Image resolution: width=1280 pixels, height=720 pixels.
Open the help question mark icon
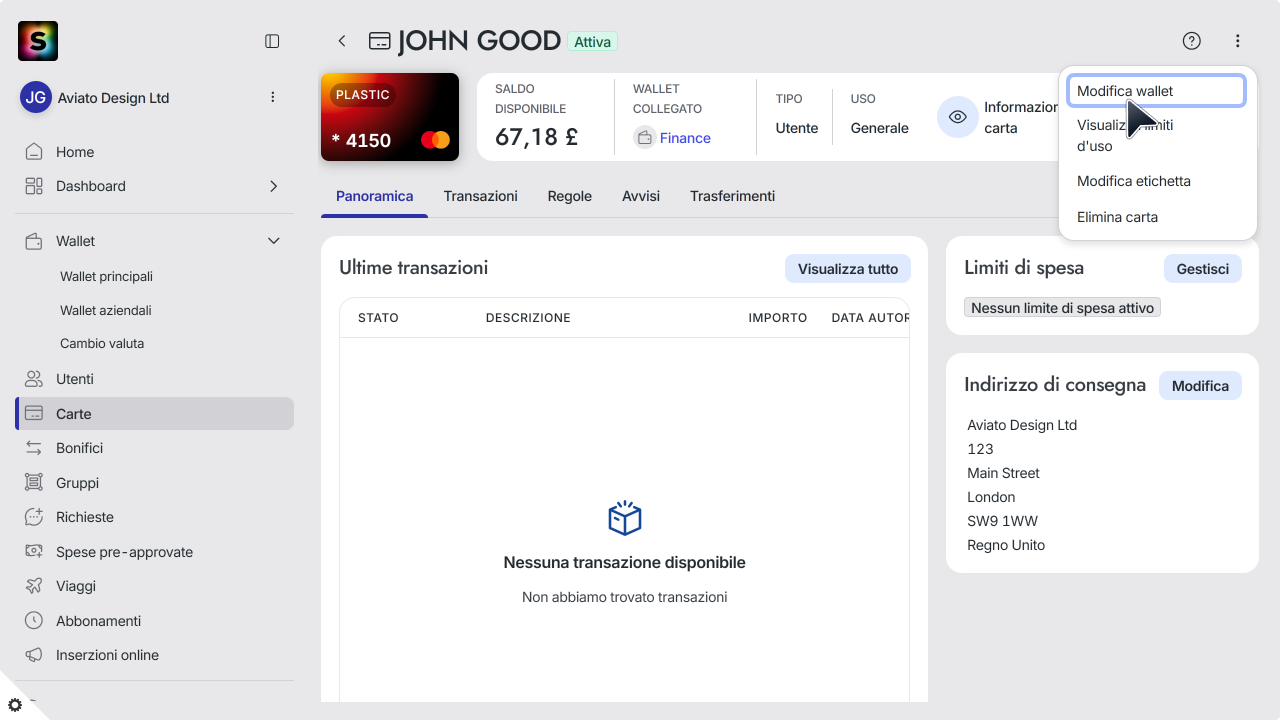(1191, 41)
